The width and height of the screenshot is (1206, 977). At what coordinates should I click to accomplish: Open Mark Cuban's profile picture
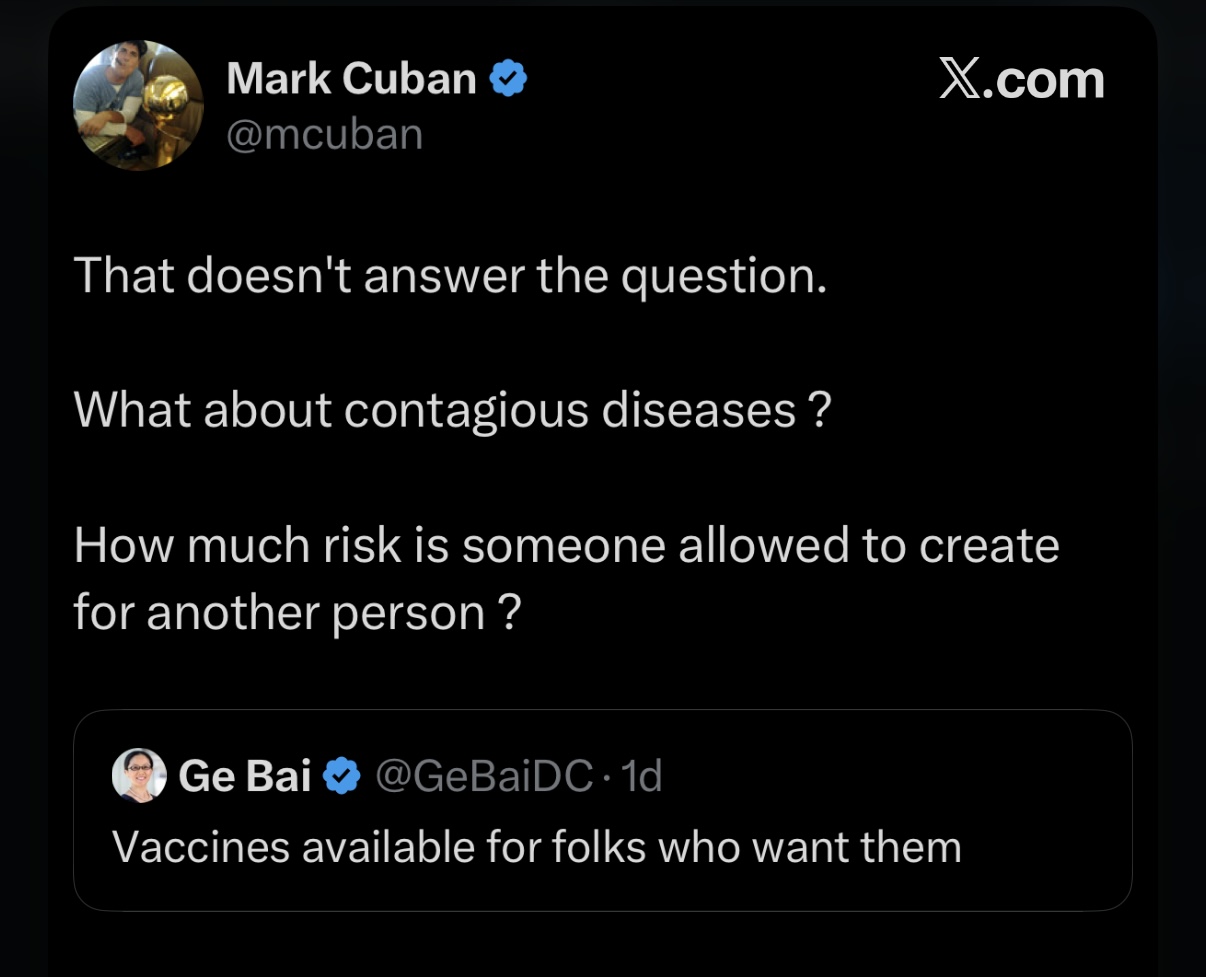[x=138, y=105]
